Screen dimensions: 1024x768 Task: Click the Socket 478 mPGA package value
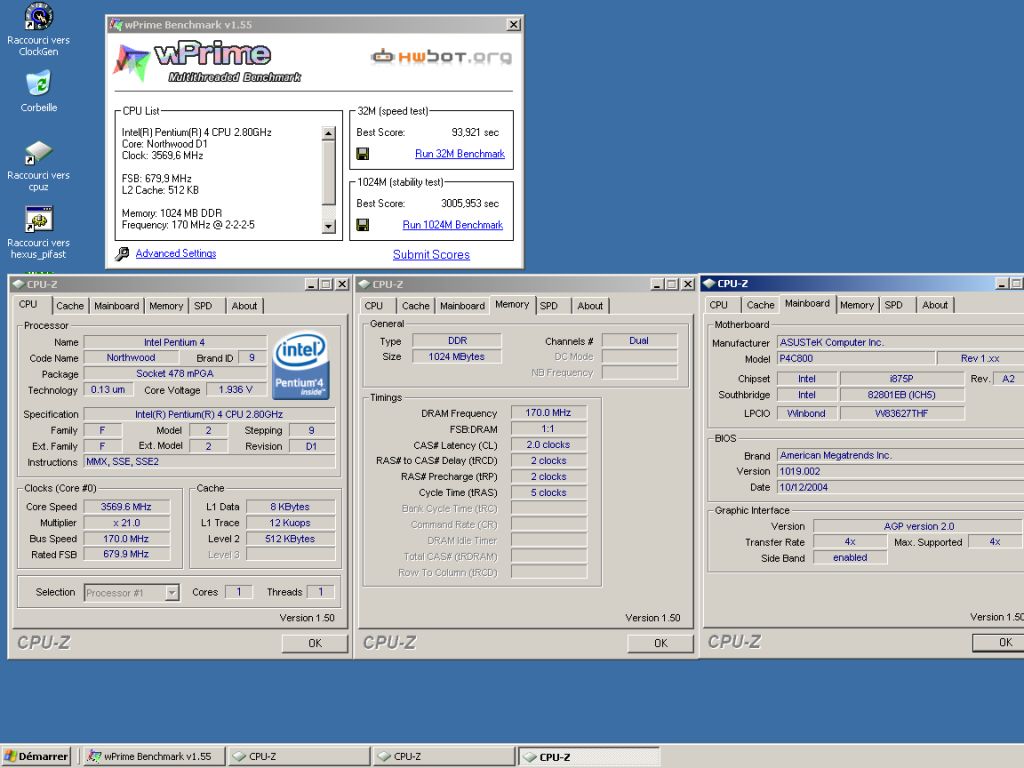click(174, 374)
